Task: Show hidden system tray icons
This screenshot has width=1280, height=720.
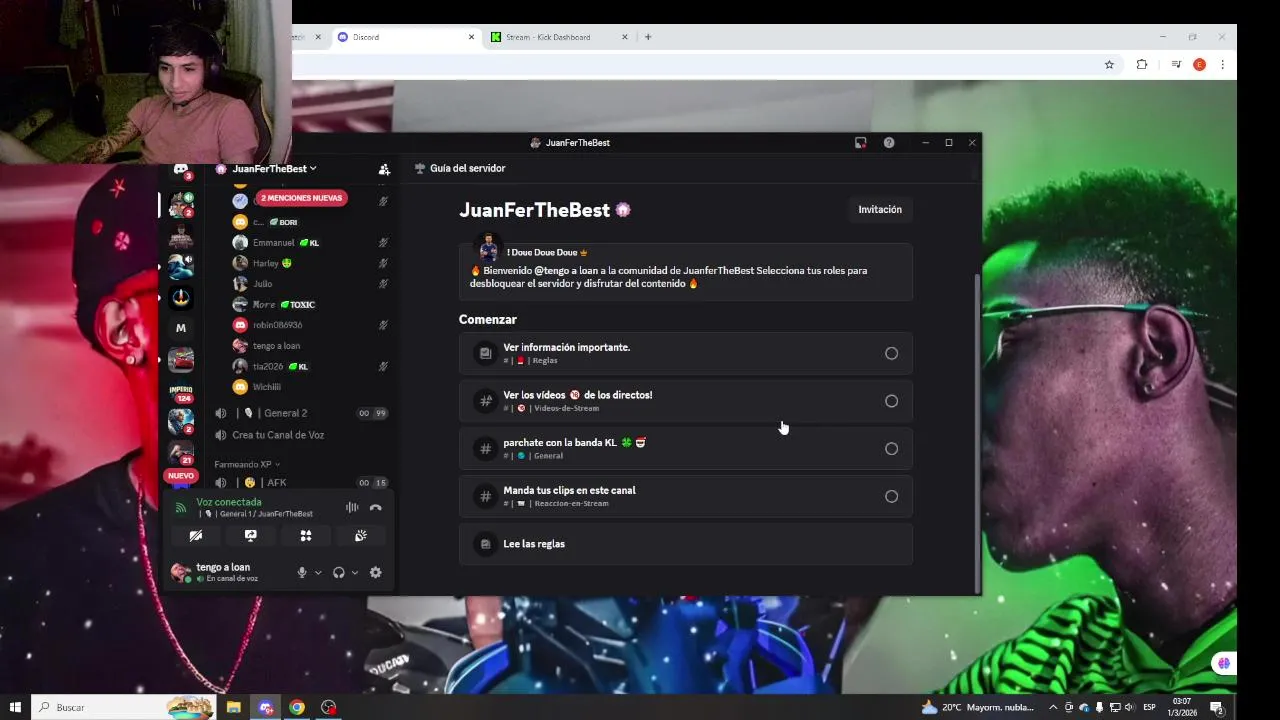Action: pos(1052,707)
